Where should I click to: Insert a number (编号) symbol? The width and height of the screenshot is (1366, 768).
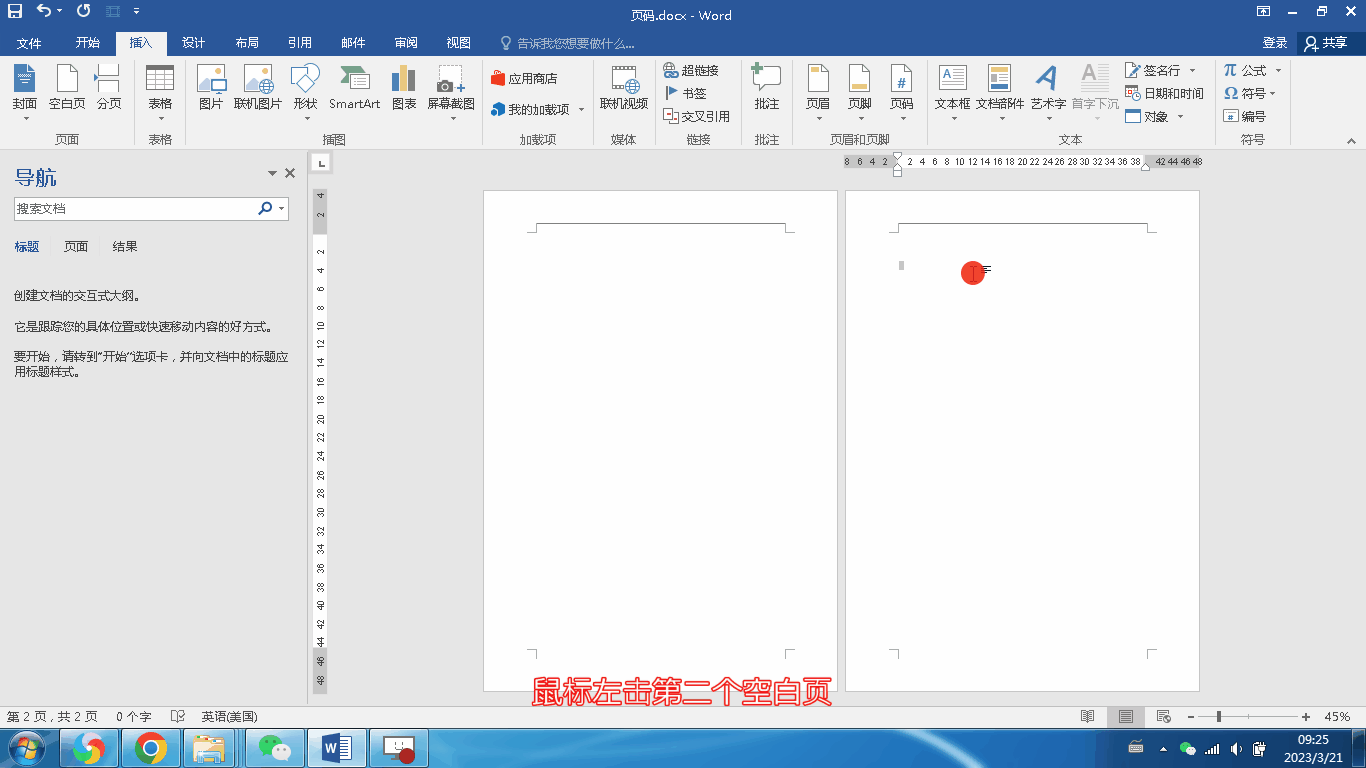coord(1245,116)
